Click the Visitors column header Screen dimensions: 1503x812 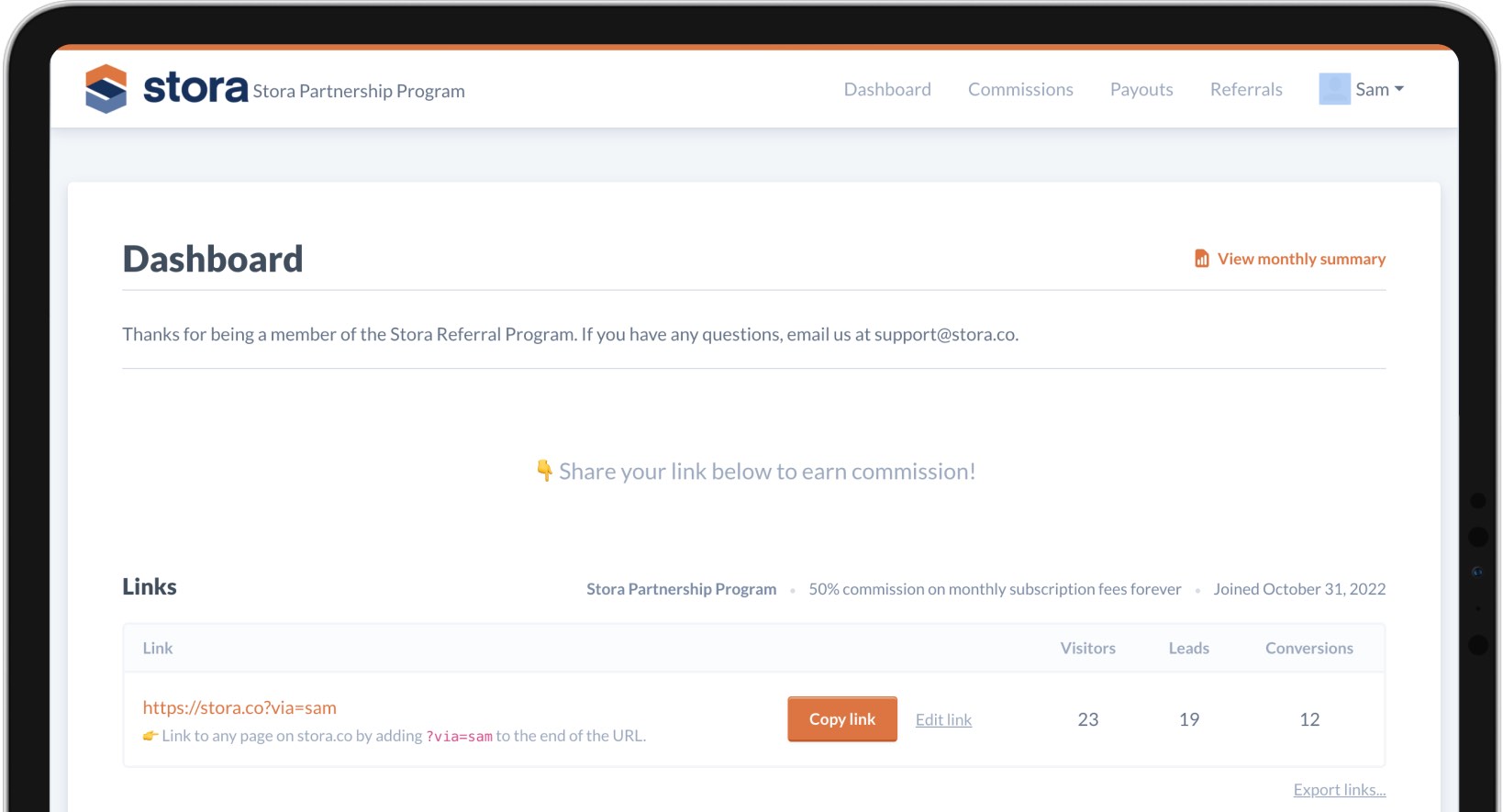(1088, 648)
